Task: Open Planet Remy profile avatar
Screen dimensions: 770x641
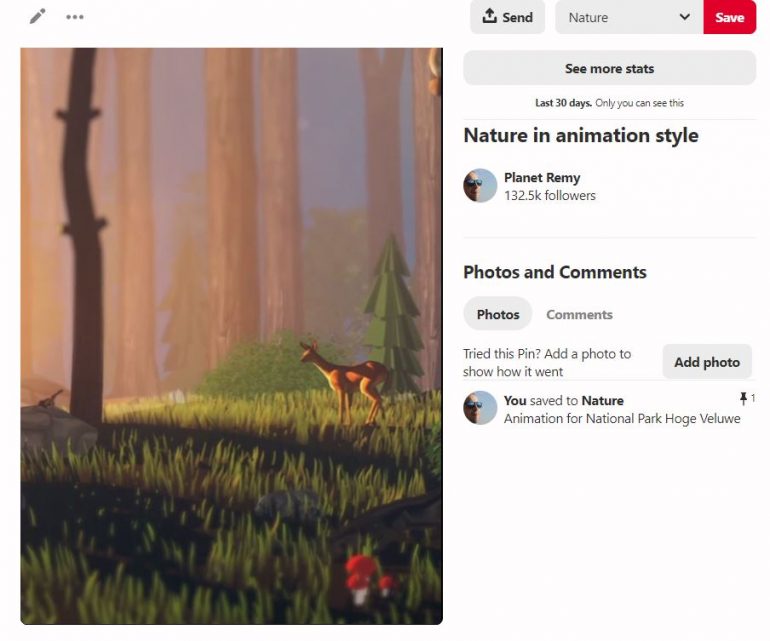Action: (480, 186)
